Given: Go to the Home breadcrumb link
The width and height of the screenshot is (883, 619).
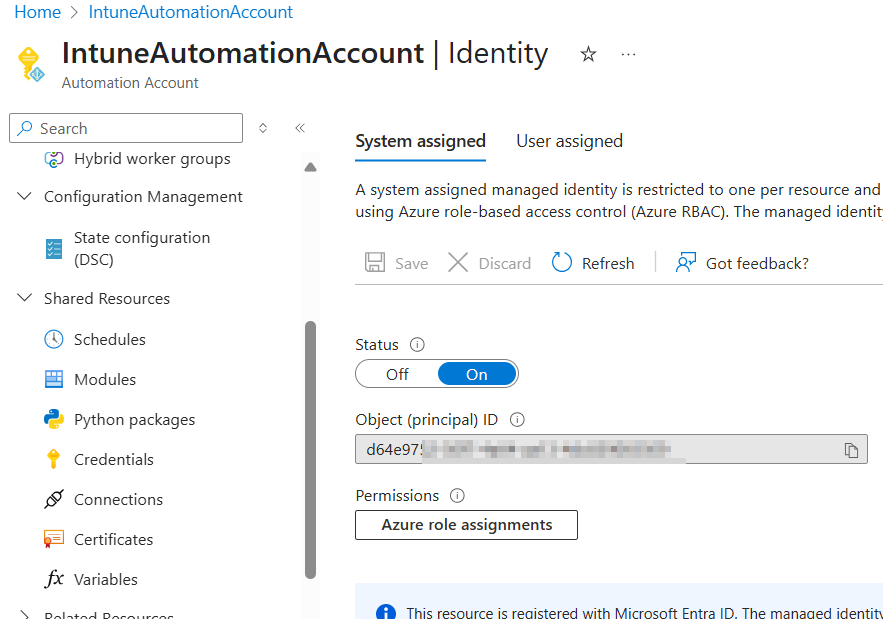Looking at the screenshot, I should tap(37, 12).
